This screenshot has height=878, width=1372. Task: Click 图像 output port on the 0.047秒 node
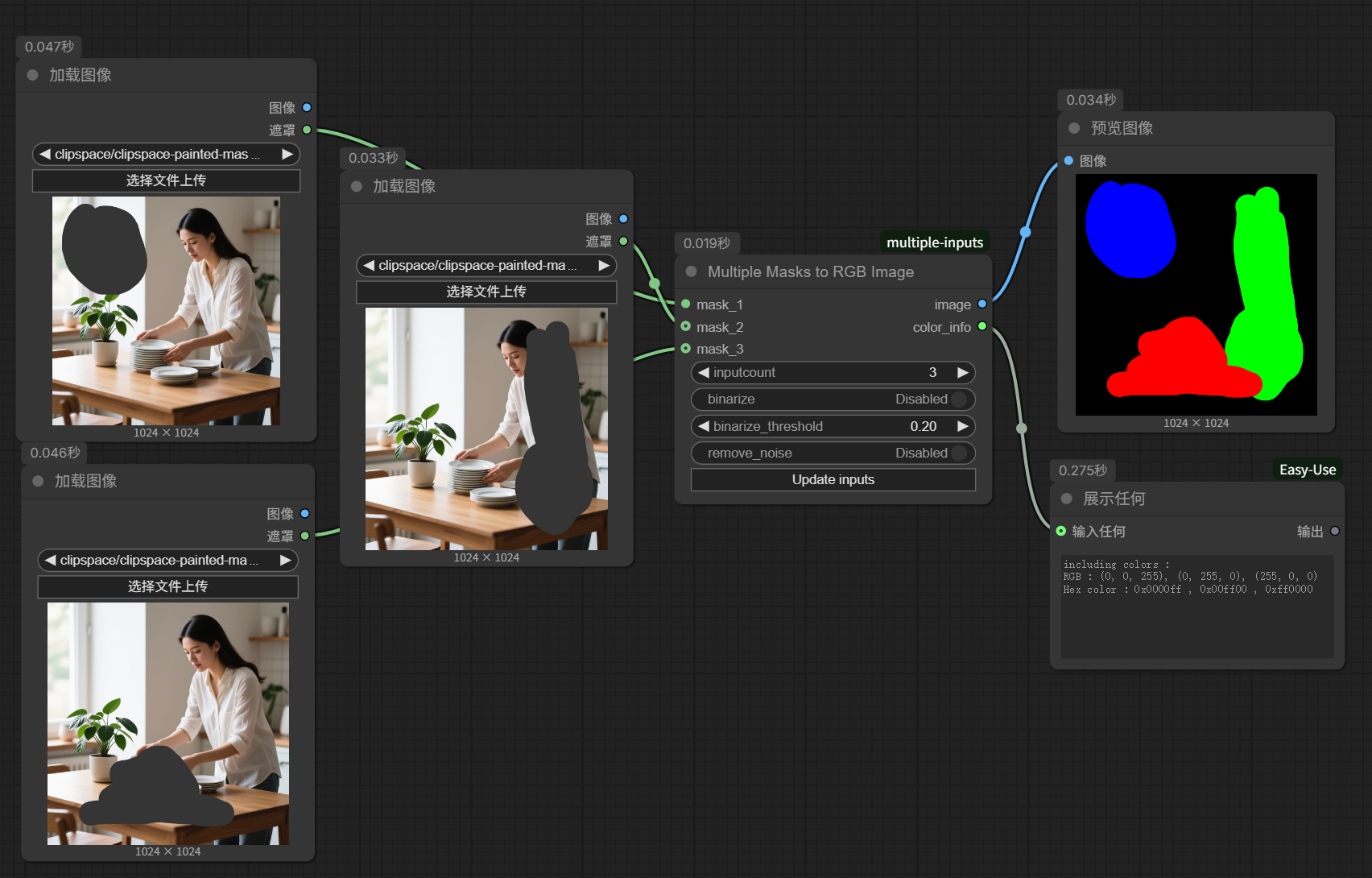tap(307, 107)
